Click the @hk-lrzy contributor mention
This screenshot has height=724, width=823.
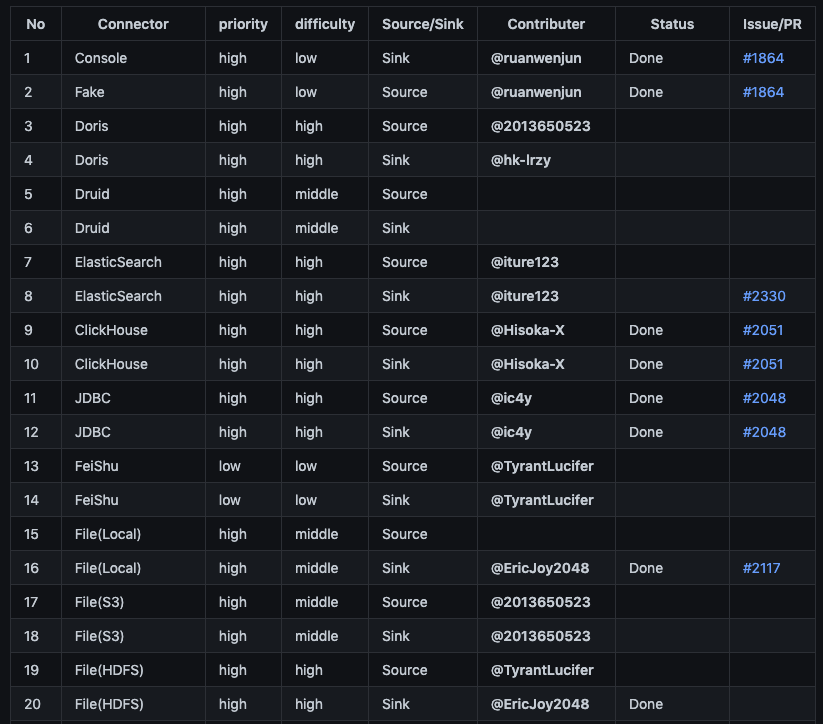(x=520, y=160)
